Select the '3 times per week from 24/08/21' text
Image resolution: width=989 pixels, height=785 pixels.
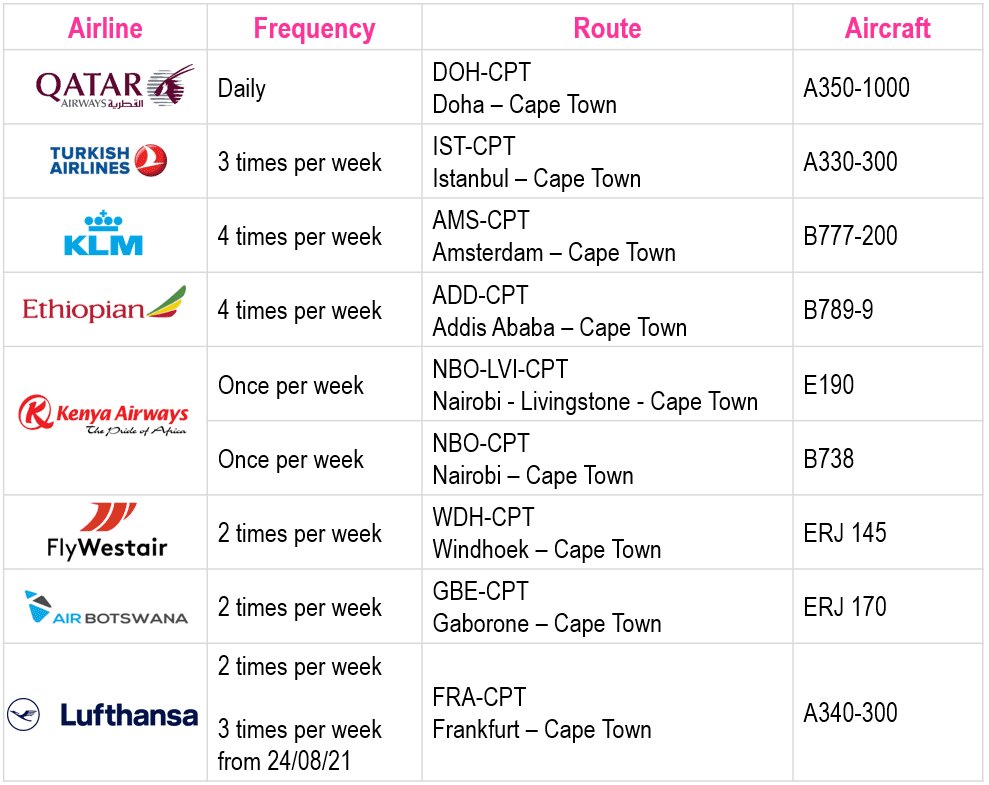300,745
